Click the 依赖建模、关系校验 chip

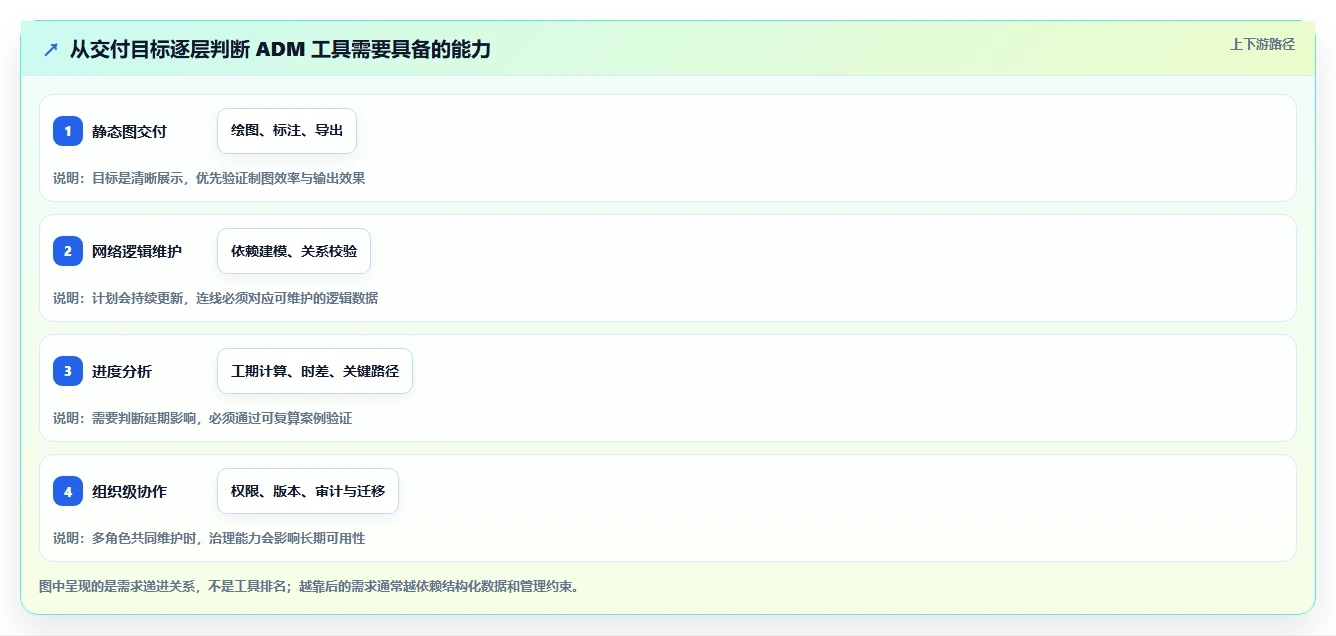click(294, 251)
